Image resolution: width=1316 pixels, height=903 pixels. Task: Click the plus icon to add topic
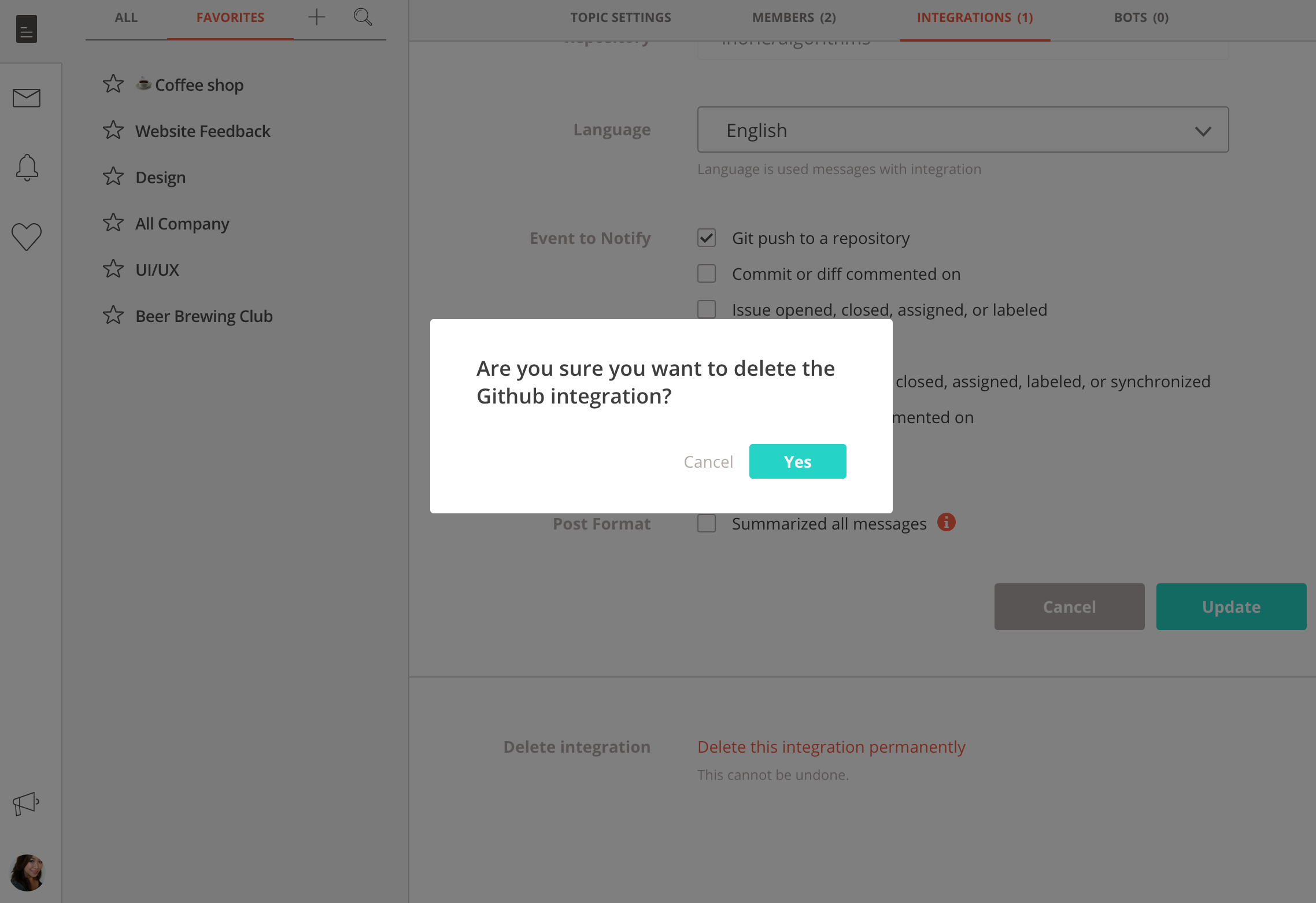[x=317, y=17]
